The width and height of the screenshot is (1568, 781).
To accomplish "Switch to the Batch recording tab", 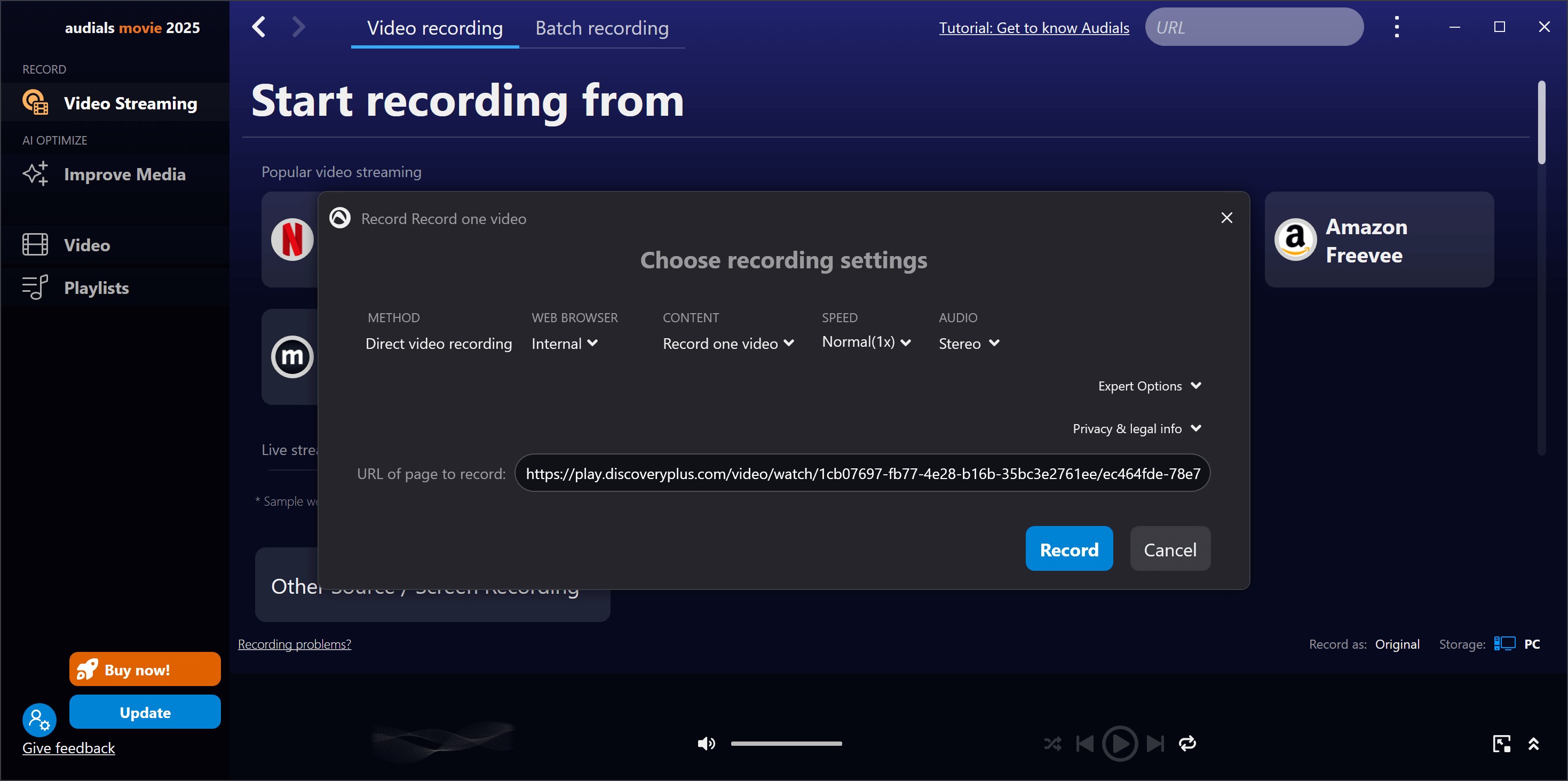I will click(x=601, y=28).
